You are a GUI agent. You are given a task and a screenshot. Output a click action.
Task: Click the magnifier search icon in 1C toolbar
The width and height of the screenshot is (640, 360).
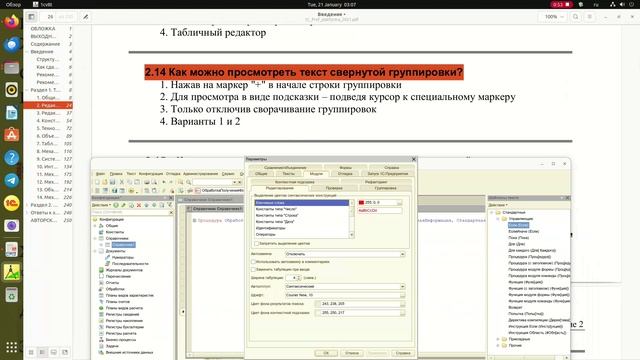coord(189,182)
